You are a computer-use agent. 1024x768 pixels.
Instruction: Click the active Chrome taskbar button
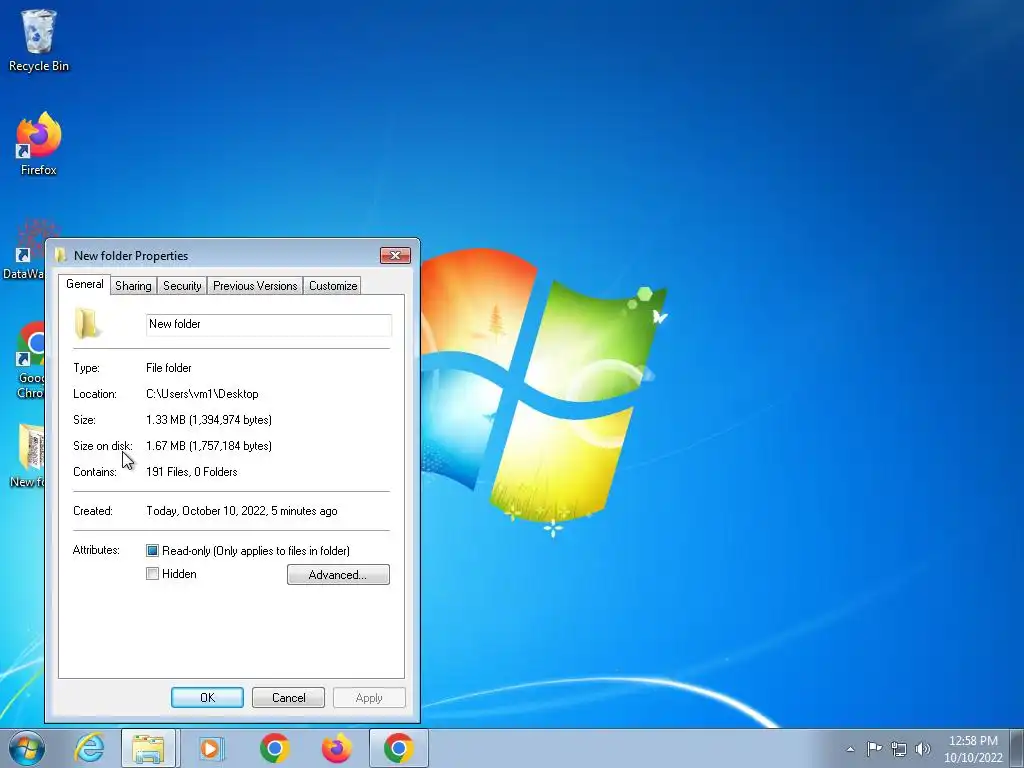pos(398,748)
